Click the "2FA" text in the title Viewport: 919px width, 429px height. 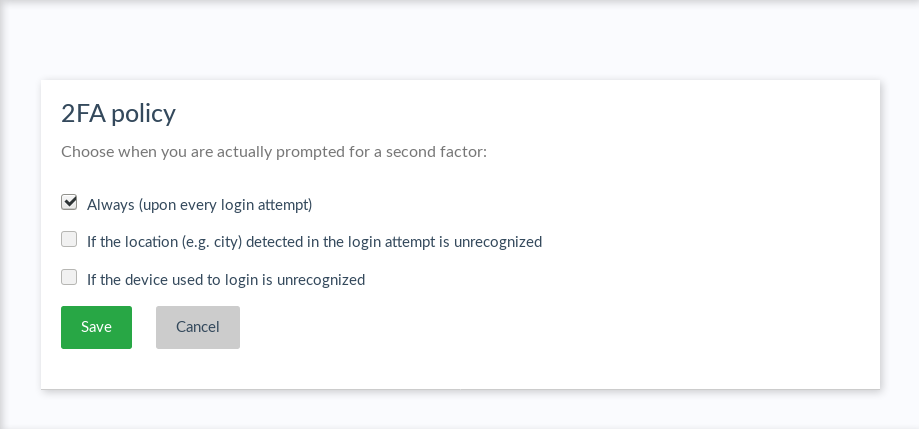pyautogui.click(x=83, y=113)
